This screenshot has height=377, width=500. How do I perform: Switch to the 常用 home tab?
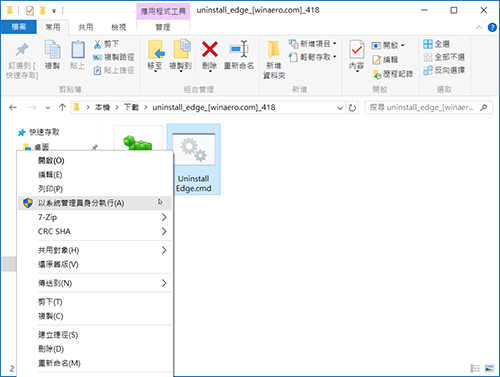click(x=53, y=27)
